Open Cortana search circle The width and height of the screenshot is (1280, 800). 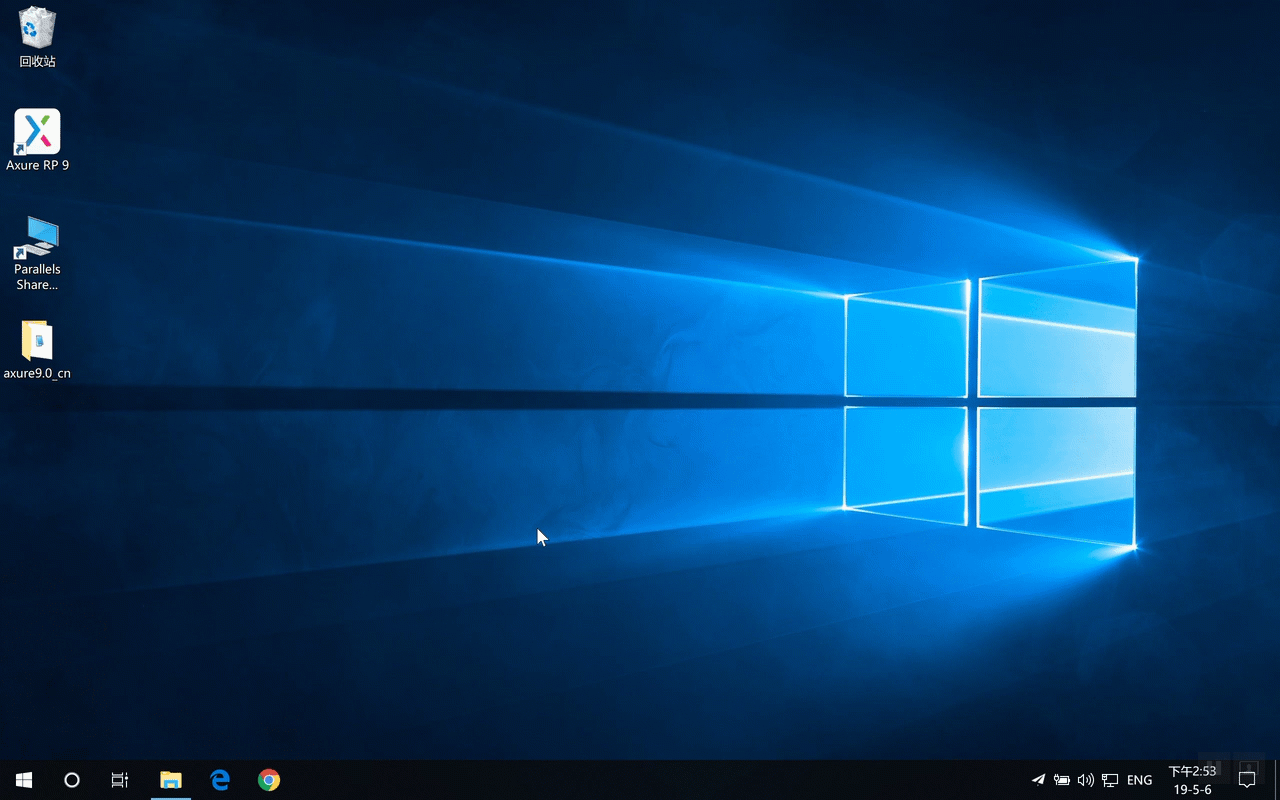(72, 780)
